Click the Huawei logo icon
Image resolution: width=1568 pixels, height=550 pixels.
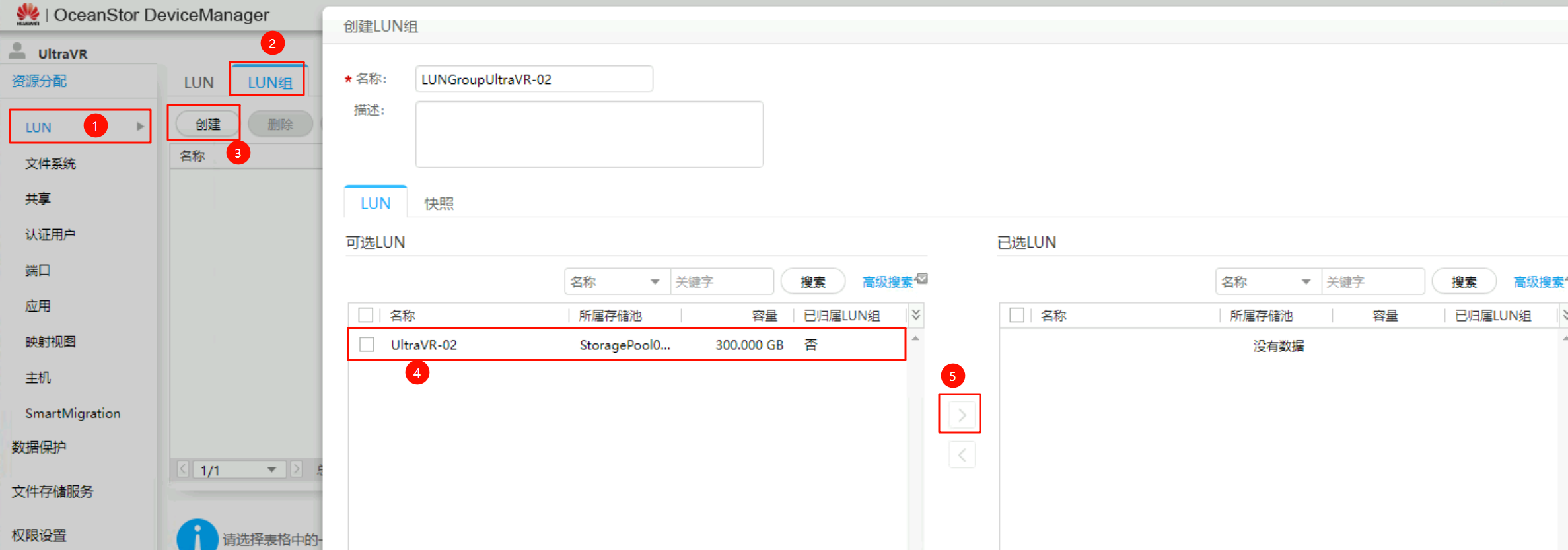tap(28, 14)
